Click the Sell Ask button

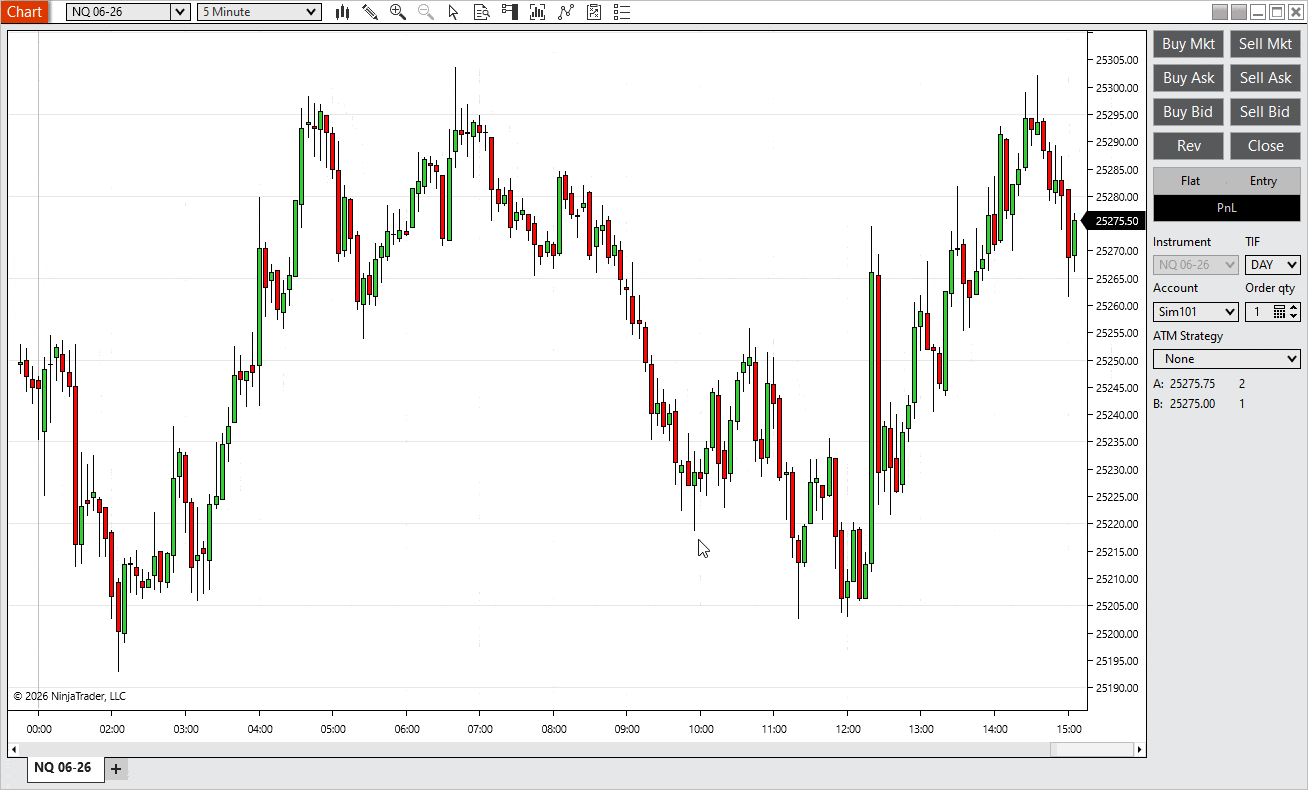(1265, 78)
